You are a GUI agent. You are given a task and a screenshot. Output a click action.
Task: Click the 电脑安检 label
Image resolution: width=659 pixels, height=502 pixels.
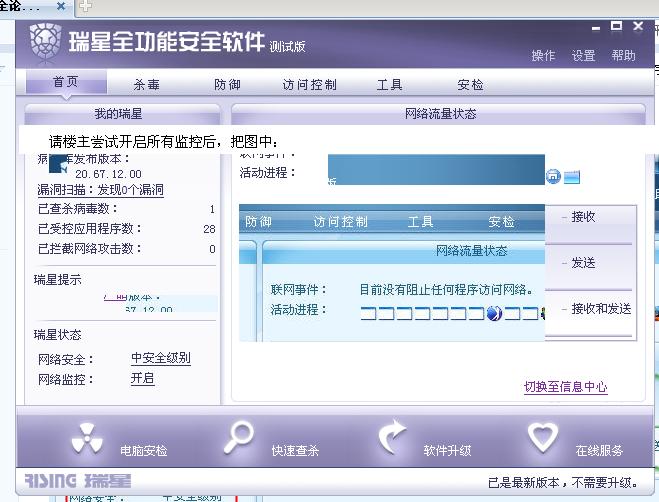[x=144, y=451]
